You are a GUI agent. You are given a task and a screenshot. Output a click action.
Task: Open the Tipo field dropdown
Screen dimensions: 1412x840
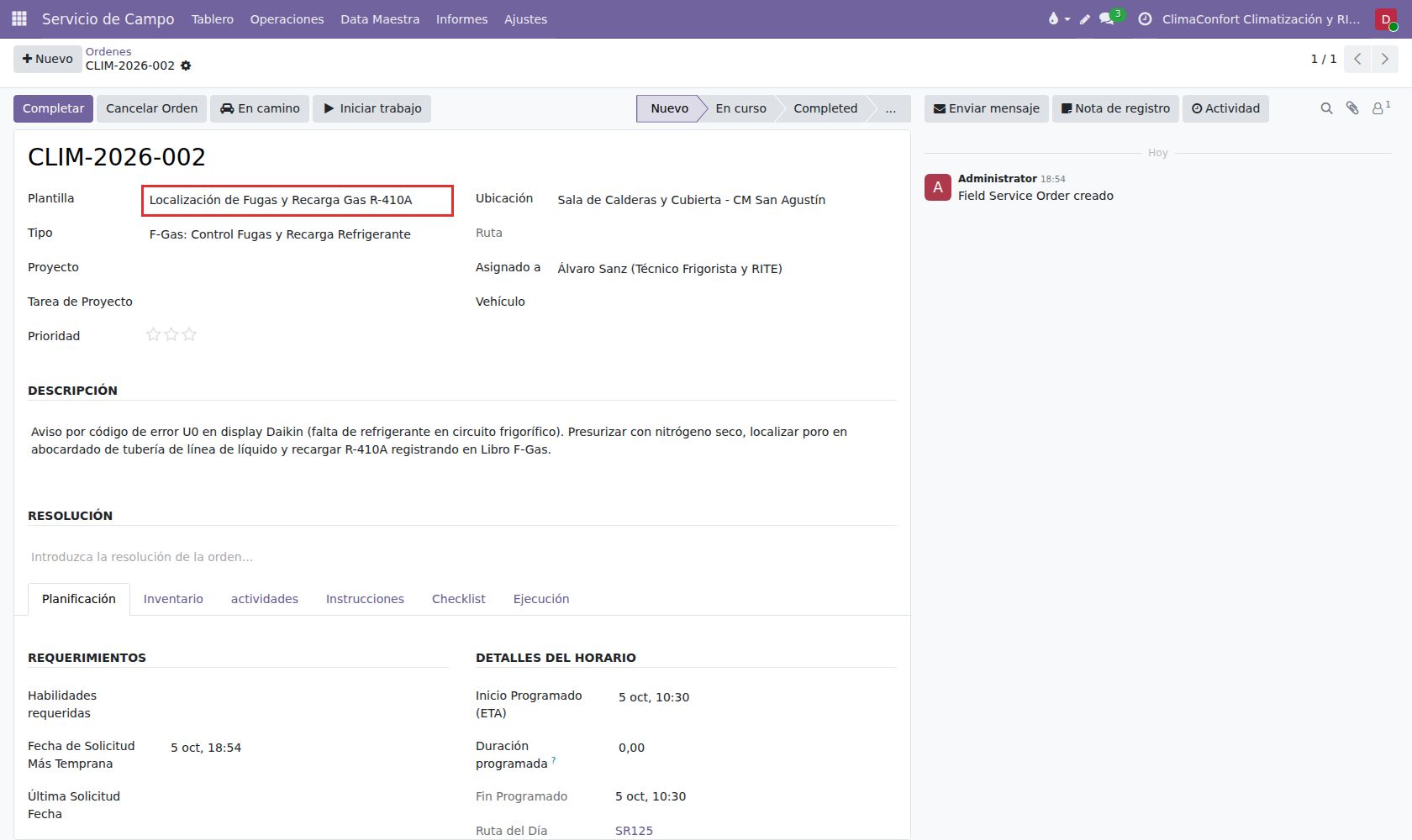[x=298, y=234]
